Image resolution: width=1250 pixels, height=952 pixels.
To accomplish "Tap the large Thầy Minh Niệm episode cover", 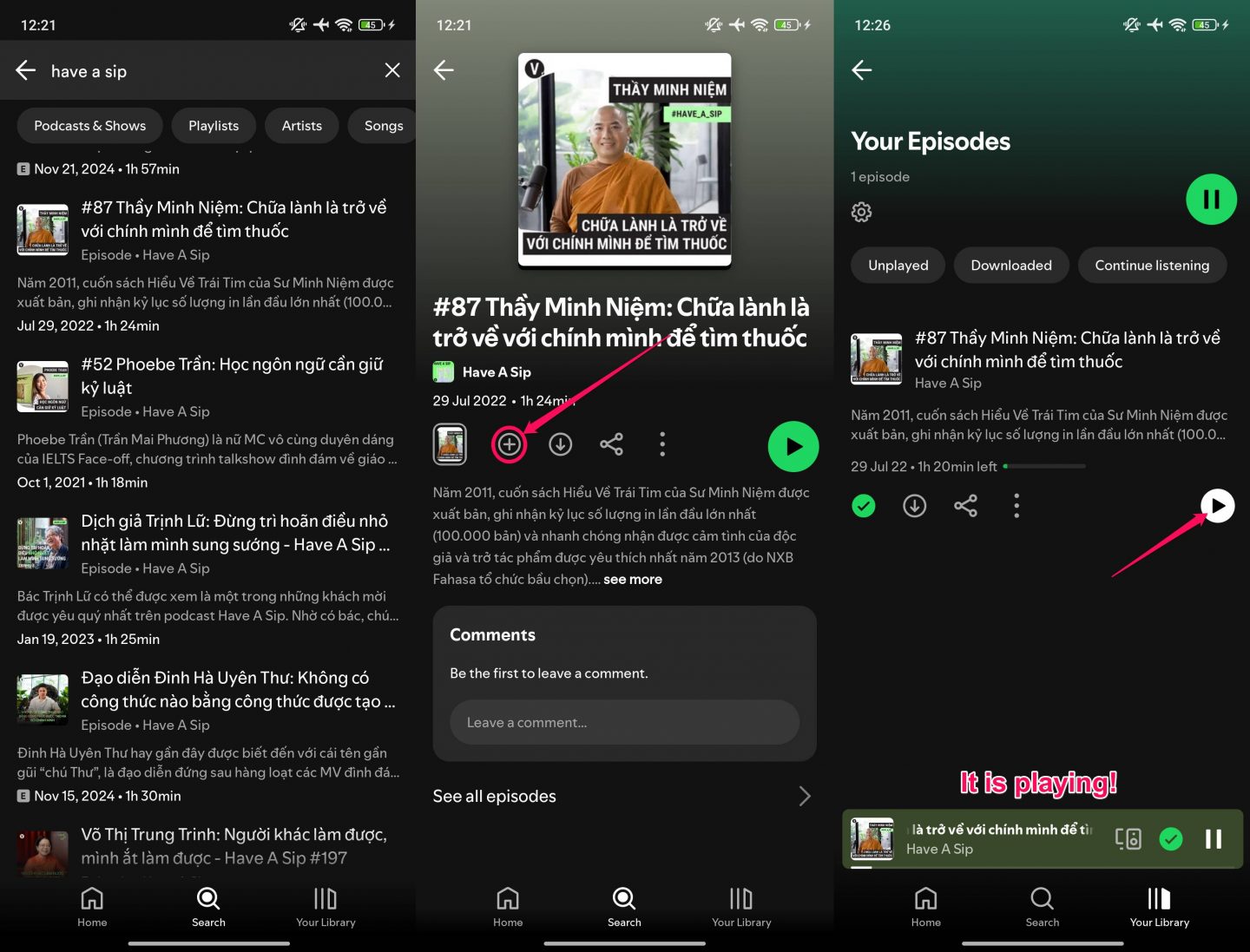I will coord(625,160).
